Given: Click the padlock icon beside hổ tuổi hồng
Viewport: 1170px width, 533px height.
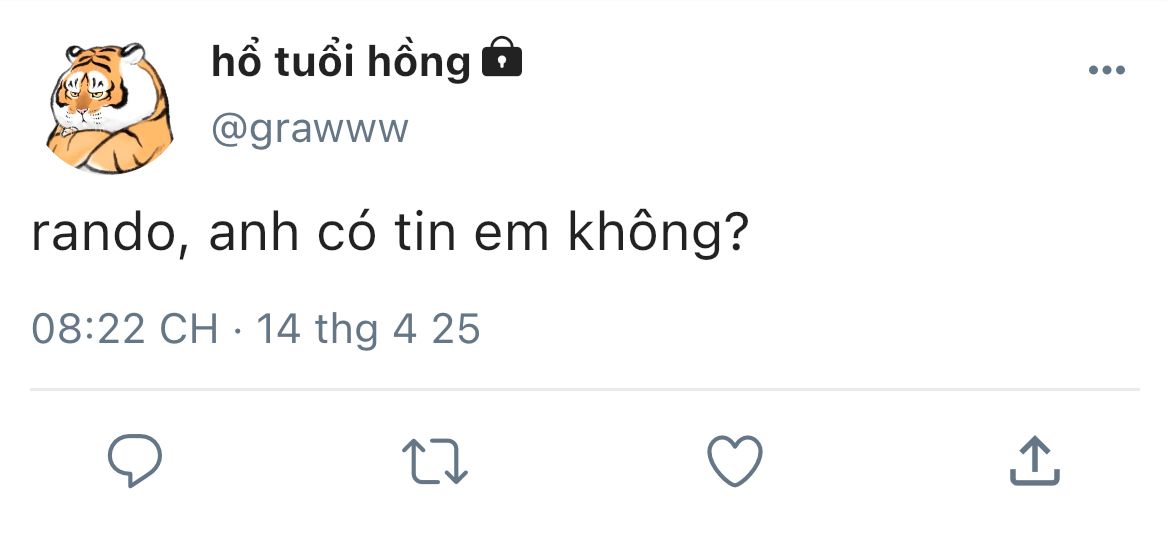Looking at the screenshot, I should (502, 57).
